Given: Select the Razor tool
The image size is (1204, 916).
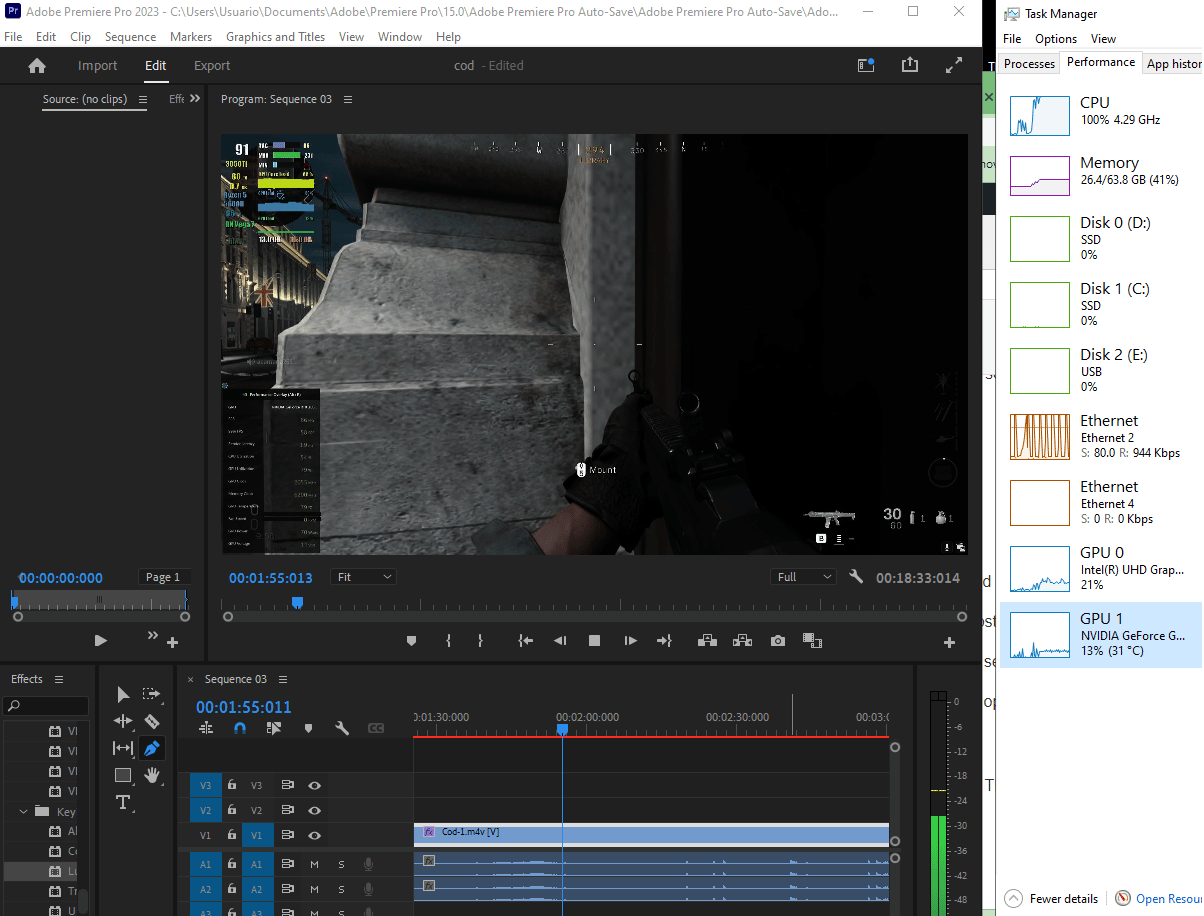Looking at the screenshot, I should [151, 722].
